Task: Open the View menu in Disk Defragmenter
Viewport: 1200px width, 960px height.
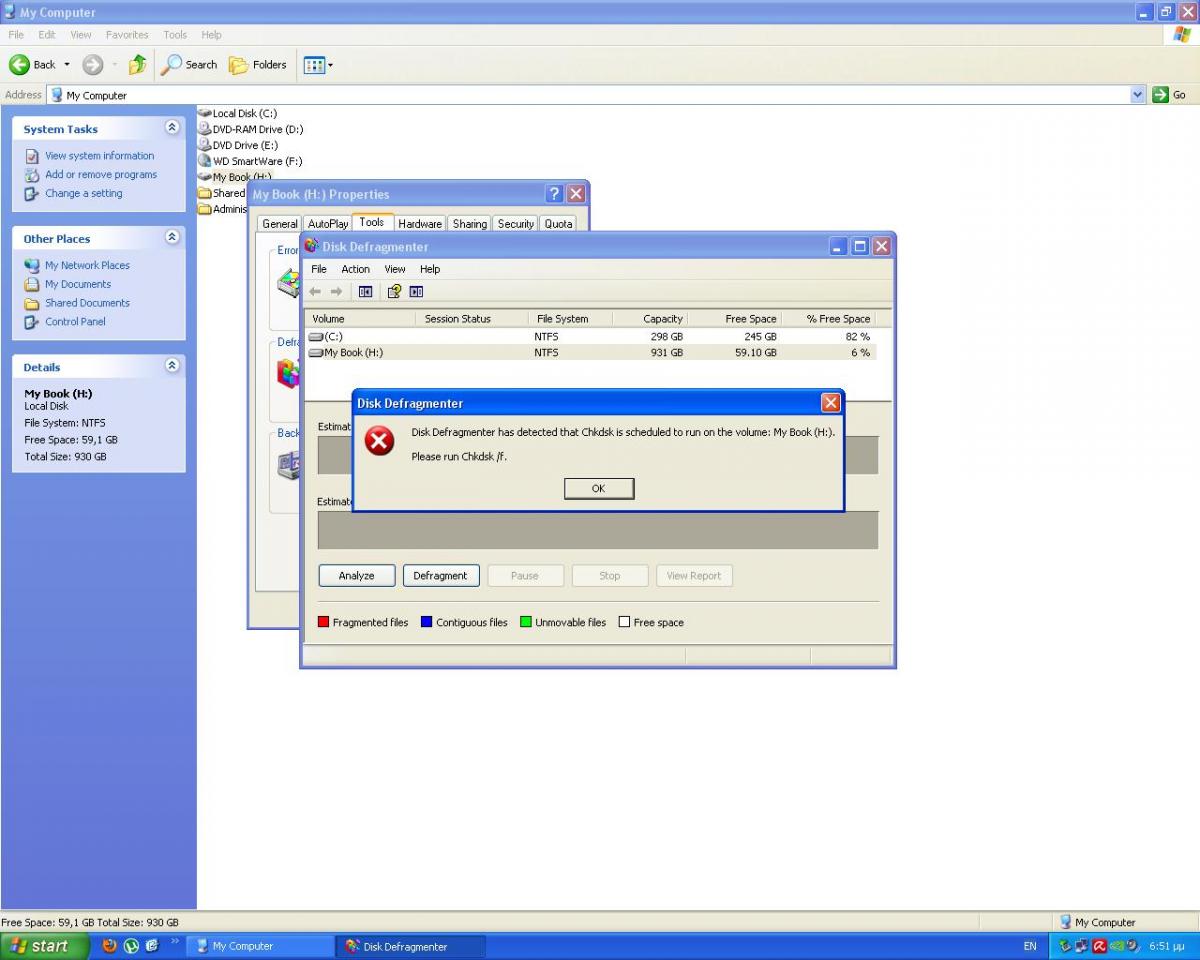Action: (395, 269)
